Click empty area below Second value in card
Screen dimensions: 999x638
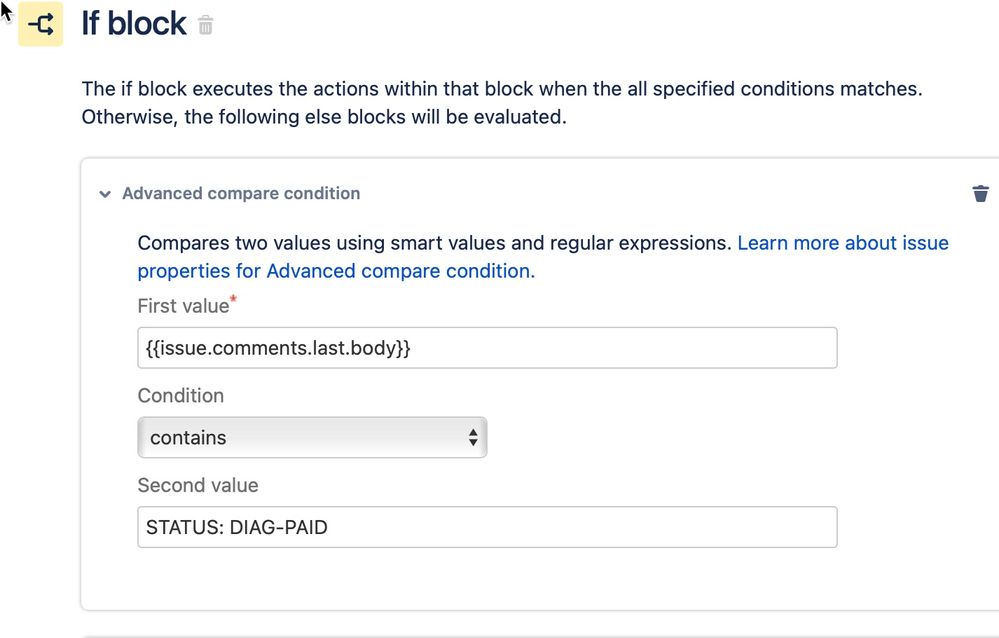(x=487, y=580)
